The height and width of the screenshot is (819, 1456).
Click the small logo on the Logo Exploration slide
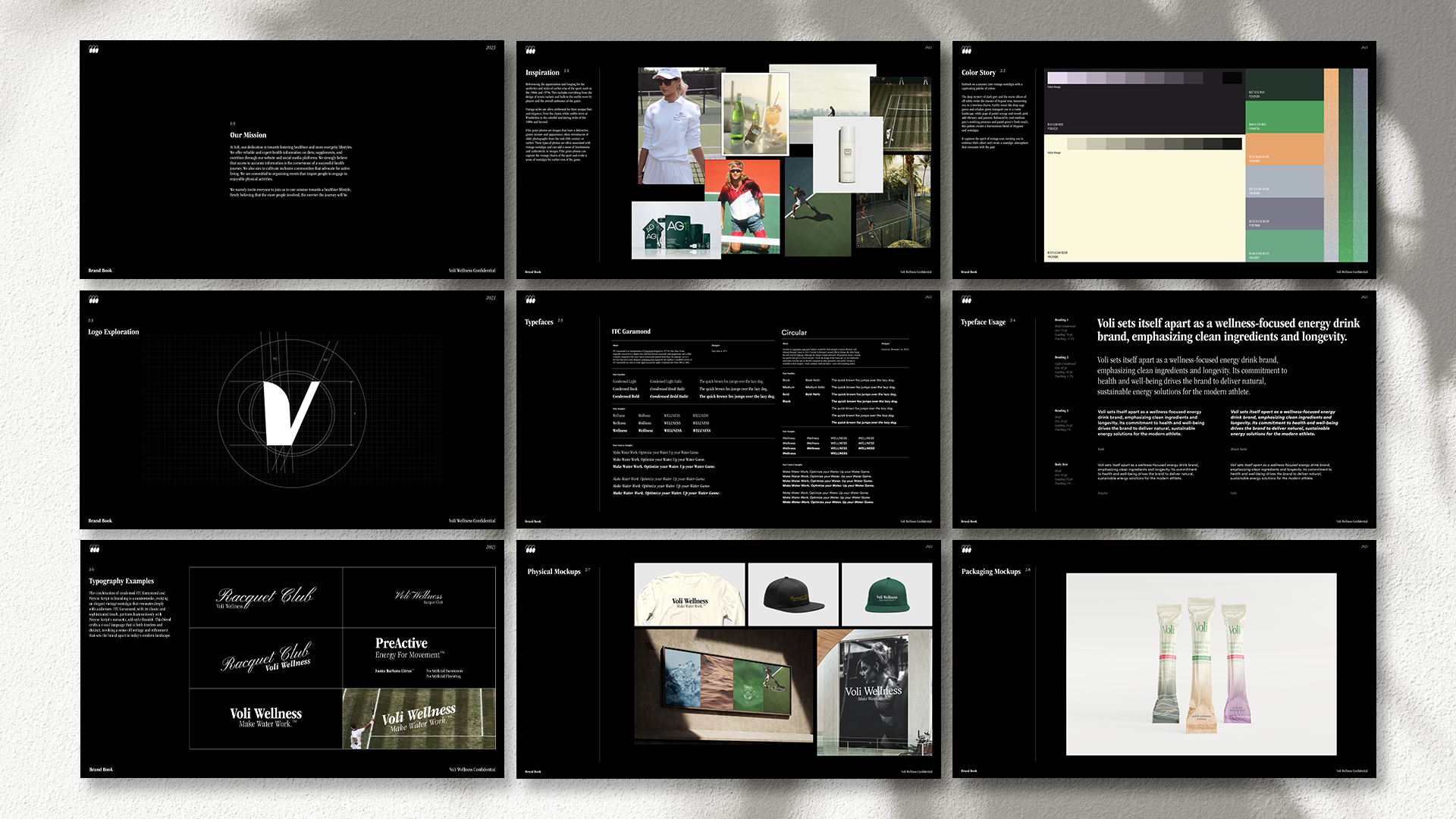[x=94, y=300]
